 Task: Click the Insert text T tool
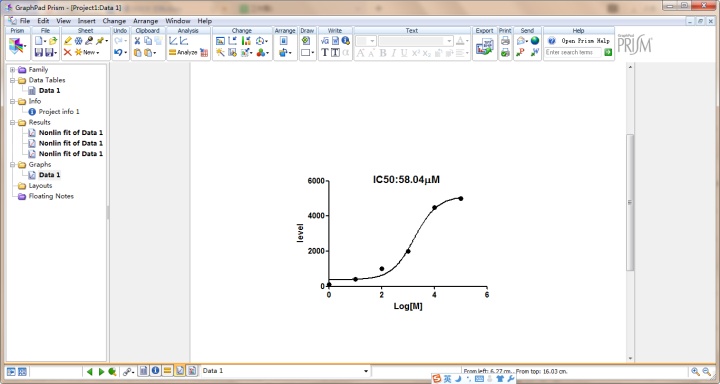(325, 52)
